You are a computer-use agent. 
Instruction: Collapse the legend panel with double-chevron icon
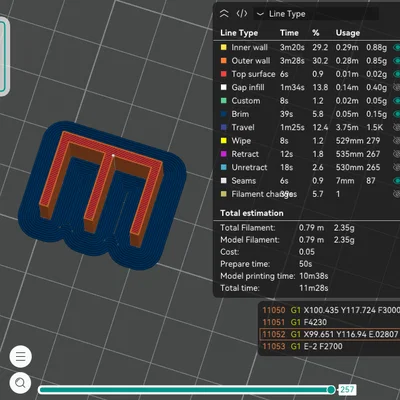(x=224, y=14)
